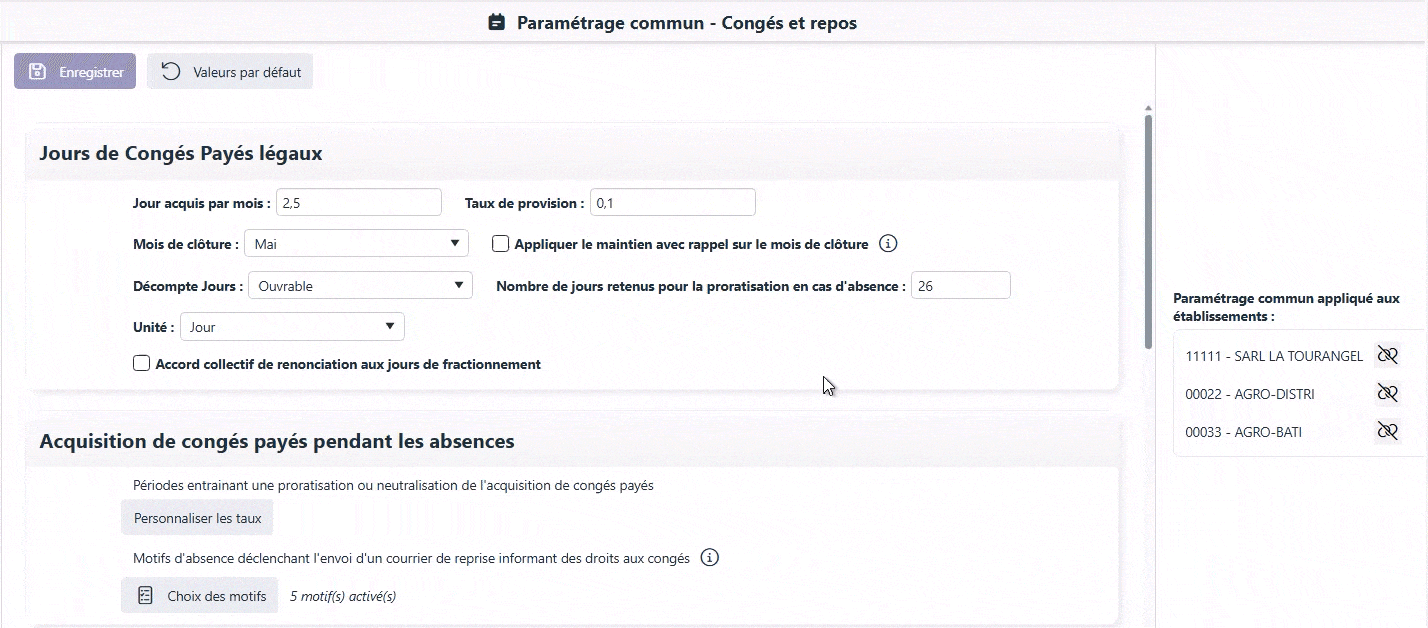Viewport: 1428px width, 628px height.
Task: Open Choix des motifs button
Action: coord(200,595)
